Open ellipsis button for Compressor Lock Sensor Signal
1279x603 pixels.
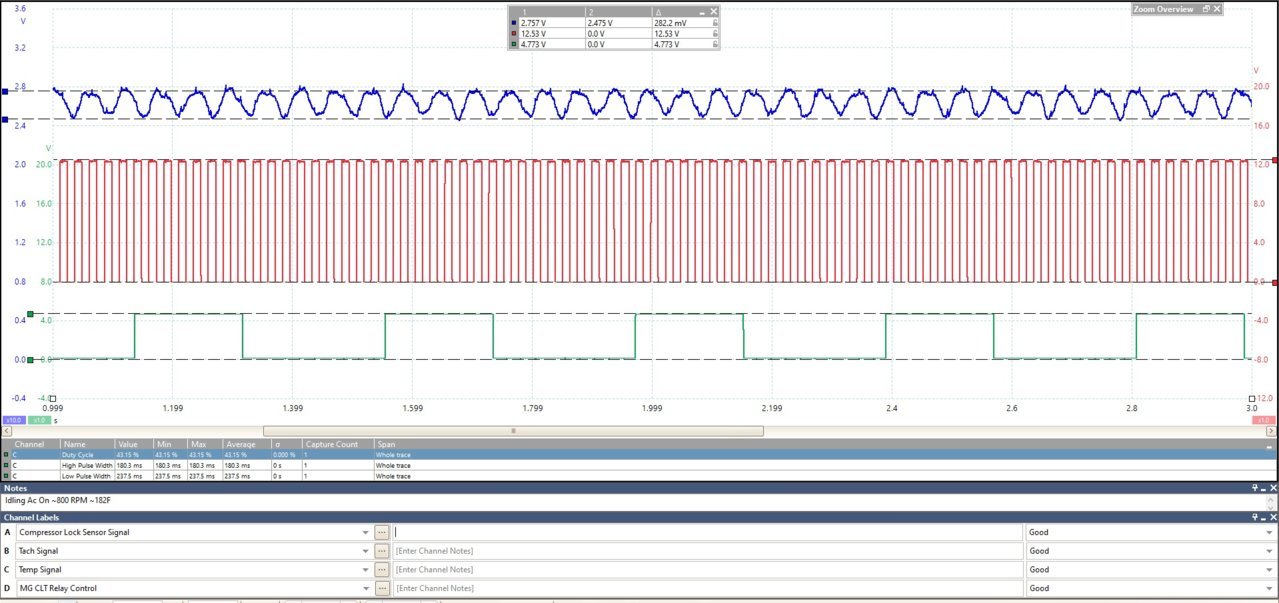(x=381, y=532)
